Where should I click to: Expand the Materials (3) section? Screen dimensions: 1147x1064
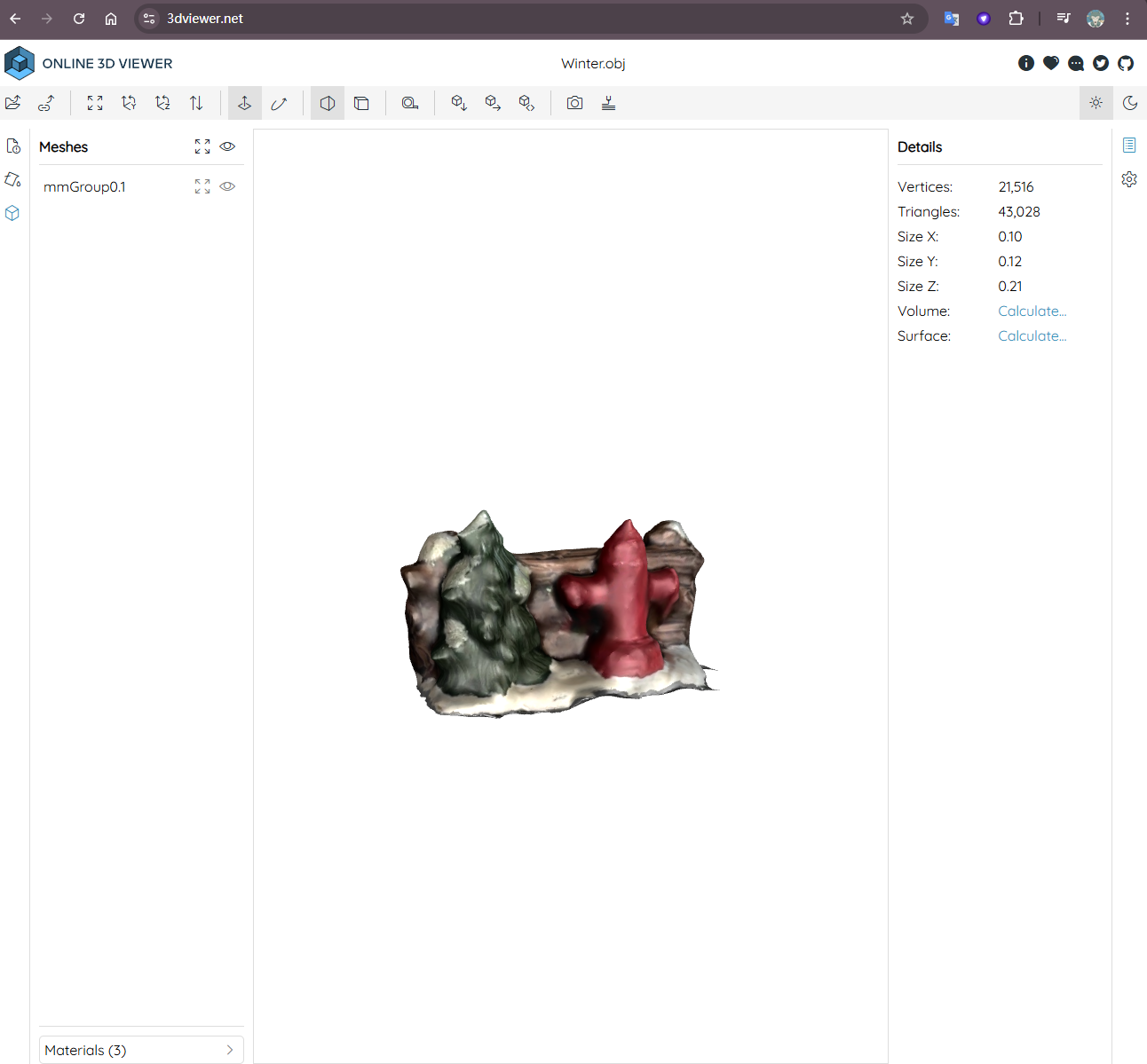point(141,1050)
